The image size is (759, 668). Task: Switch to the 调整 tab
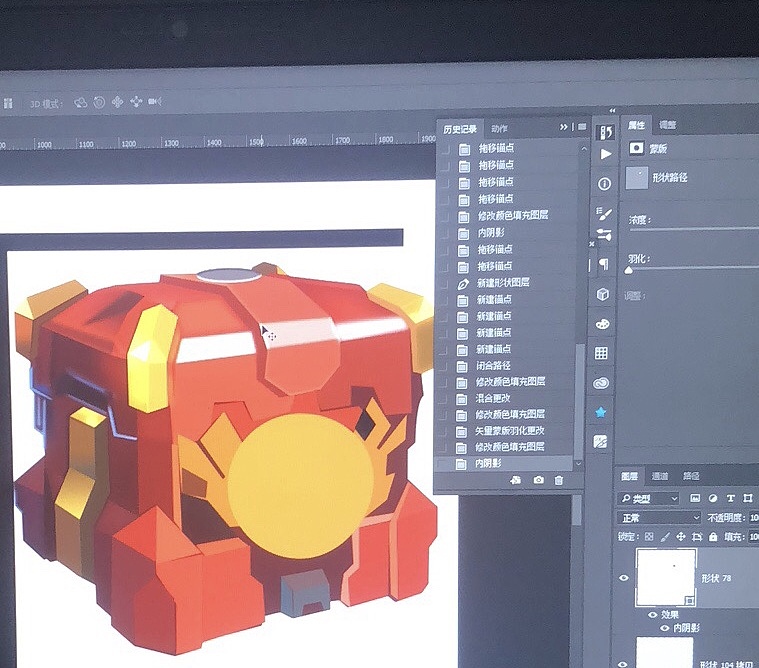(x=668, y=125)
